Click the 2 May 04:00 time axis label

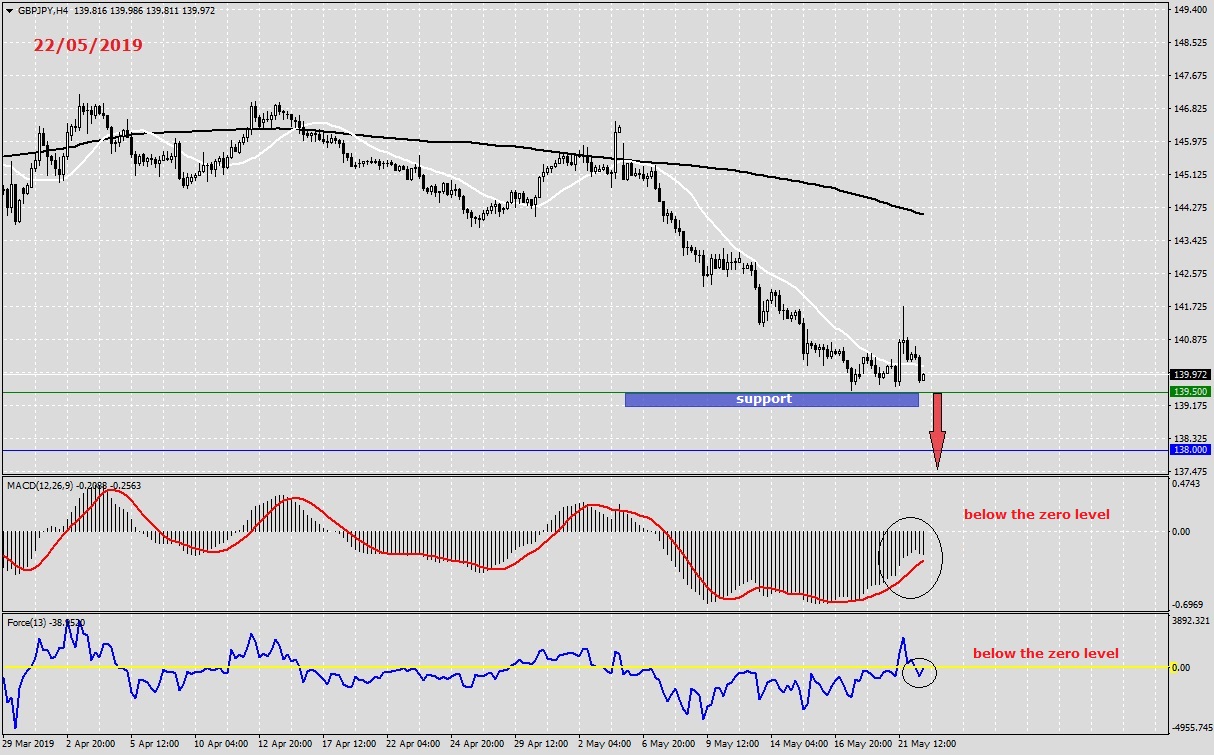click(603, 745)
